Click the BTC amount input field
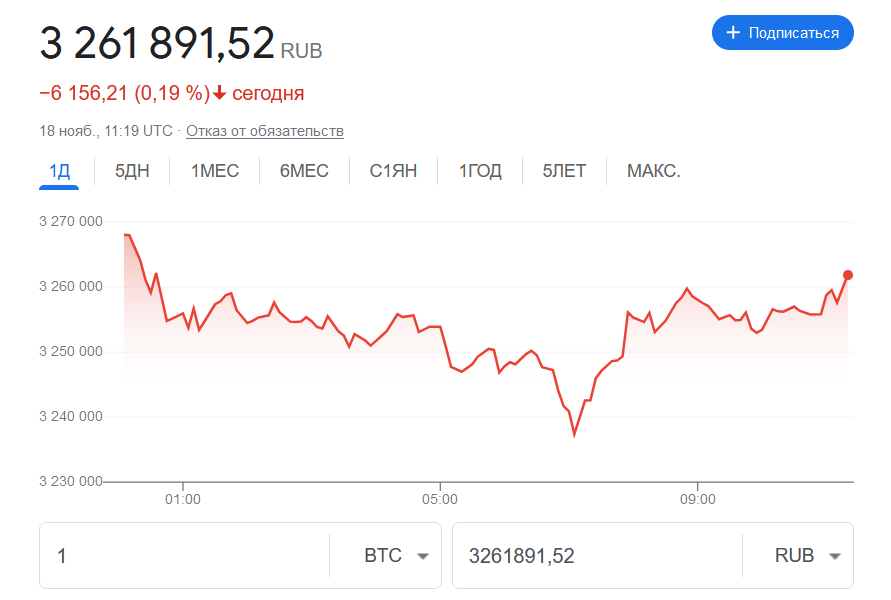891x600 pixels. point(185,556)
